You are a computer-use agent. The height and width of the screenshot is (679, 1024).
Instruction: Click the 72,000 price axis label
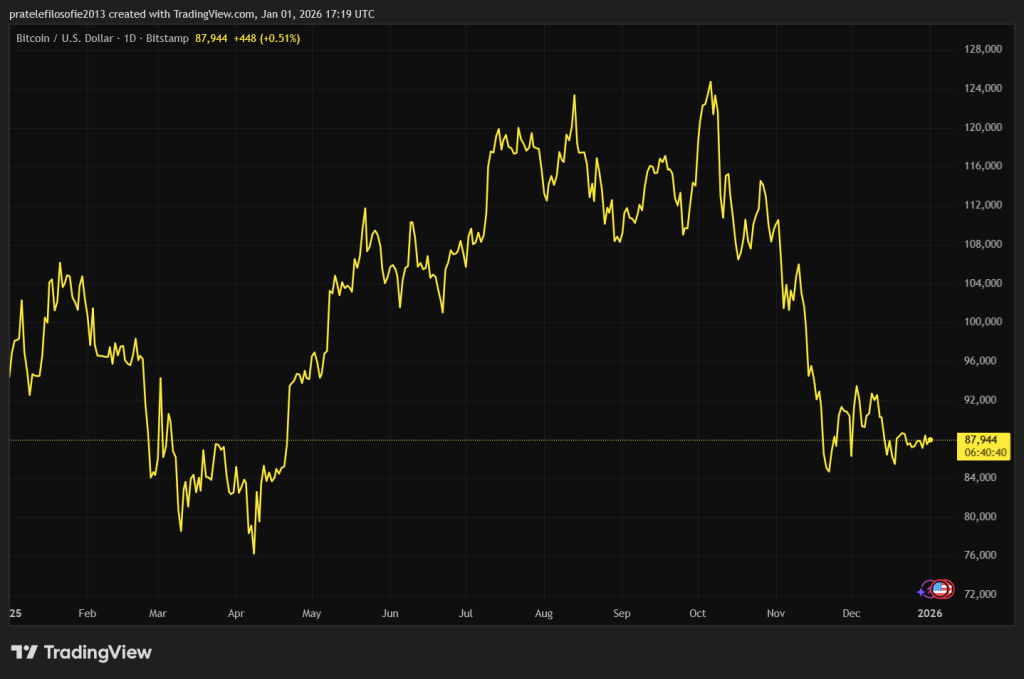tap(984, 595)
